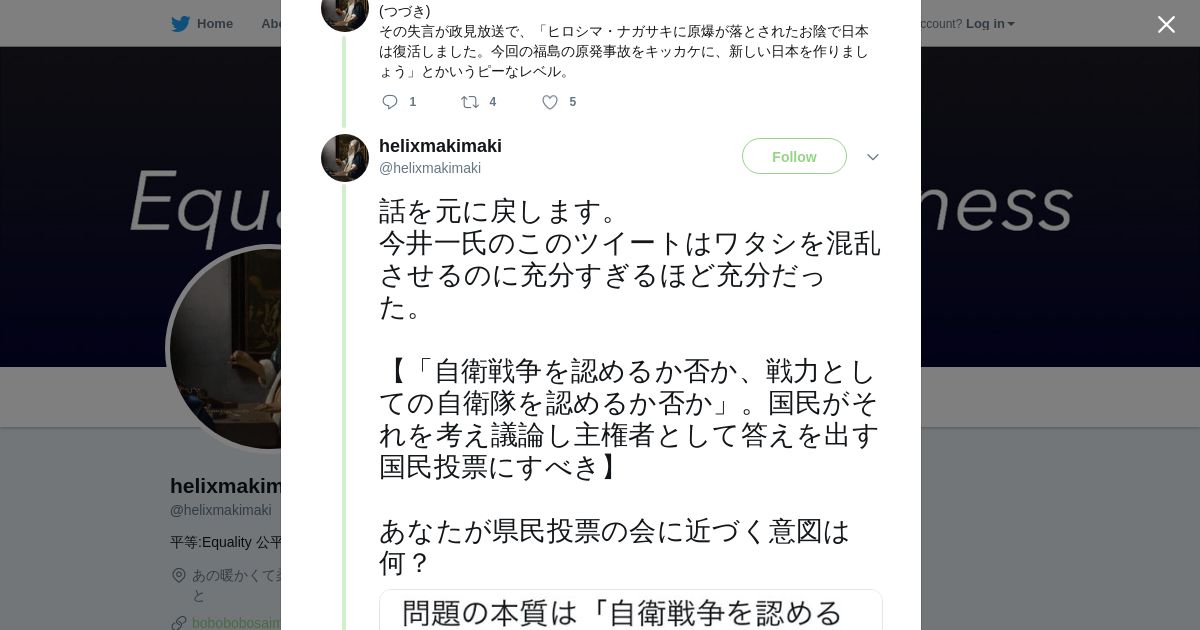Follow helixmakimaki with the Follow button
This screenshot has height=630, width=1200.
[794, 157]
